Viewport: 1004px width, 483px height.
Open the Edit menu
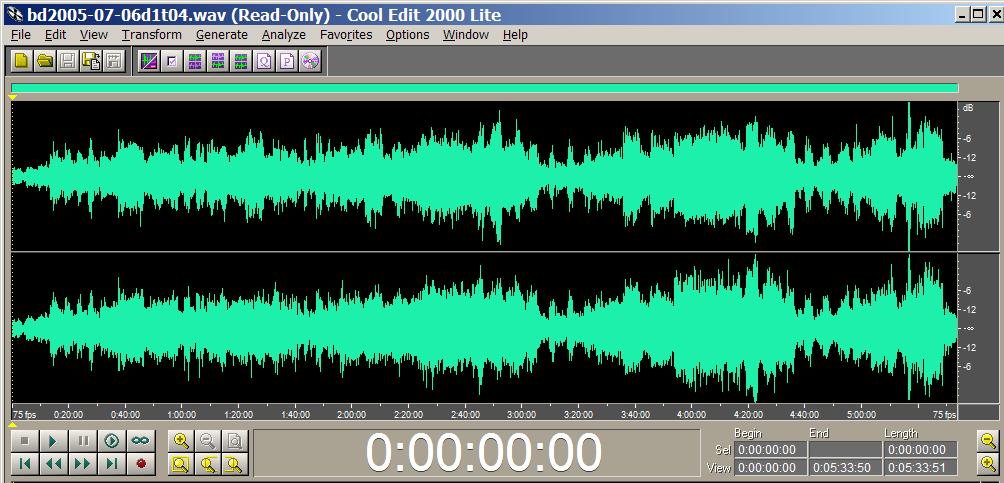pos(55,35)
